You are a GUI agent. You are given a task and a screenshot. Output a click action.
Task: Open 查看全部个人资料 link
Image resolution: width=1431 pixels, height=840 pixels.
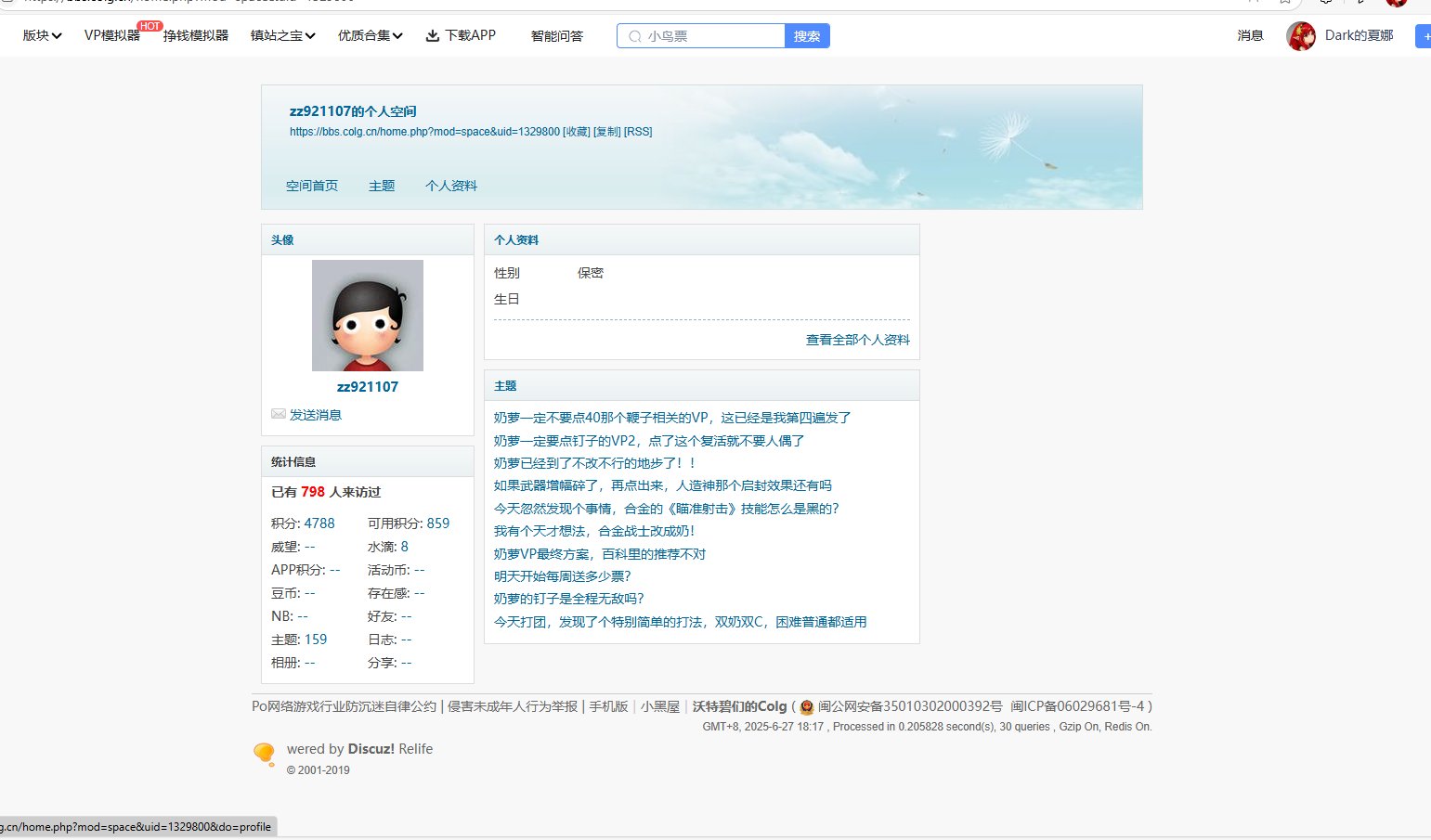(x=857, y=340)
